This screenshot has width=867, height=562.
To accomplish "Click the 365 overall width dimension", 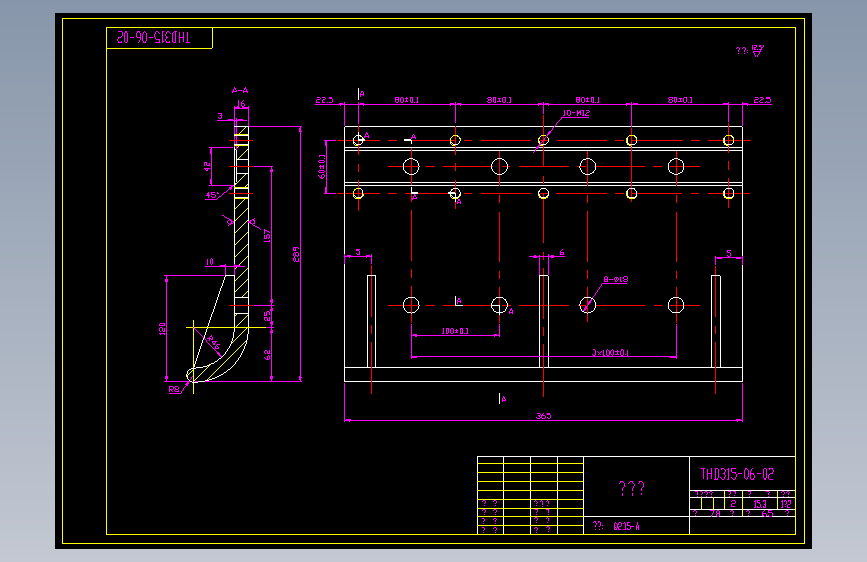I will point(544,415).
